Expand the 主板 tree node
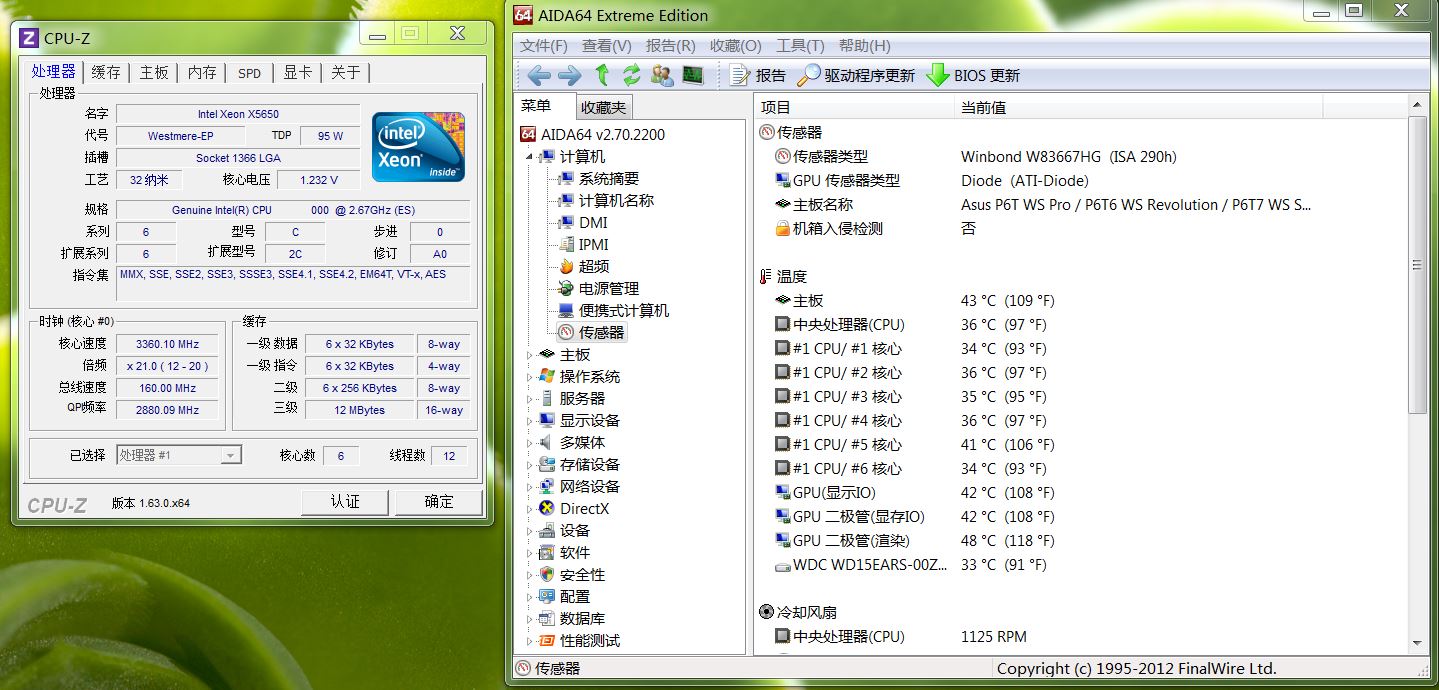 [x=530, y=354]
